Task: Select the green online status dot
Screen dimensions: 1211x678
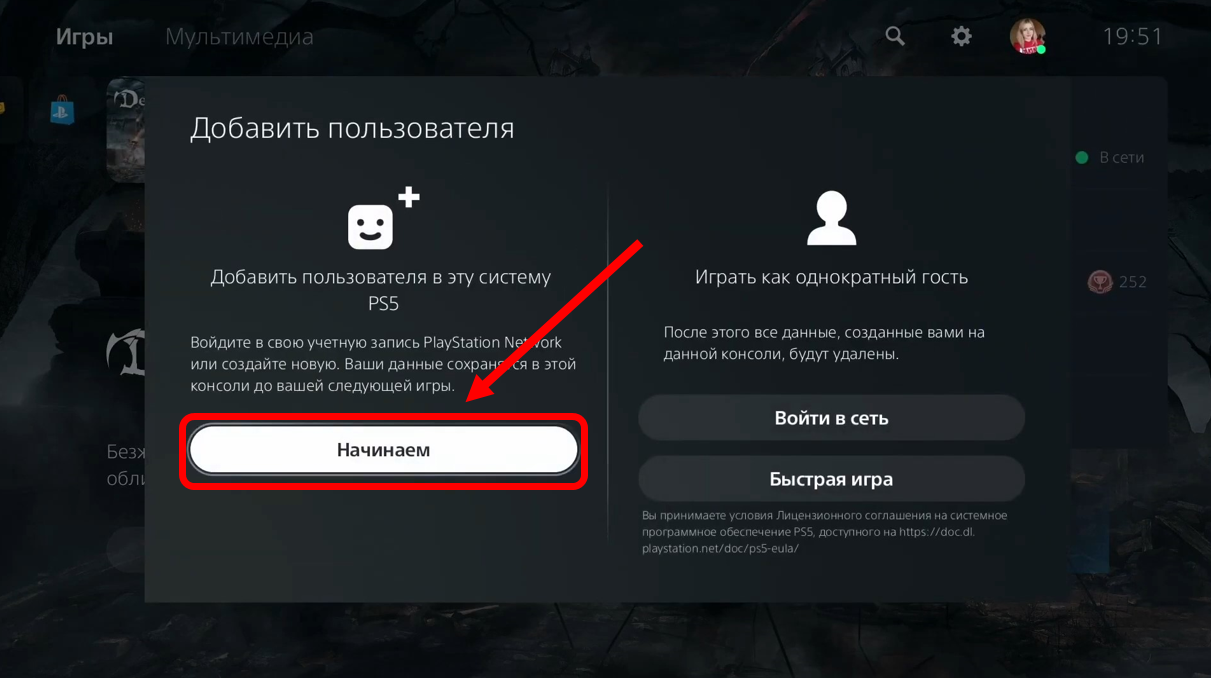Action: 1081,157
